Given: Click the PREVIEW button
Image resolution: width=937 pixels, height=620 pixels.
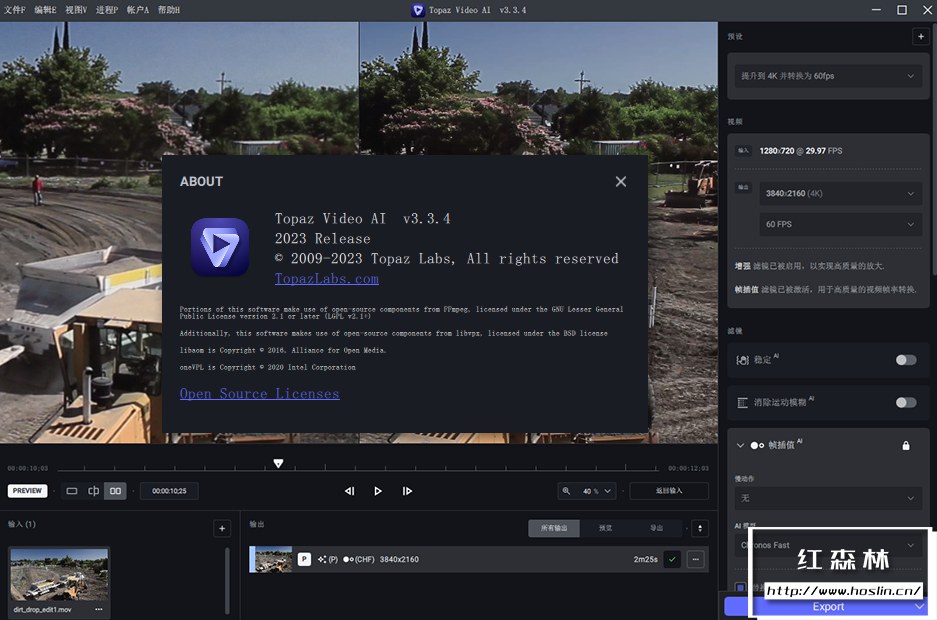Looking at the screenshot, I should pos(27,491).
